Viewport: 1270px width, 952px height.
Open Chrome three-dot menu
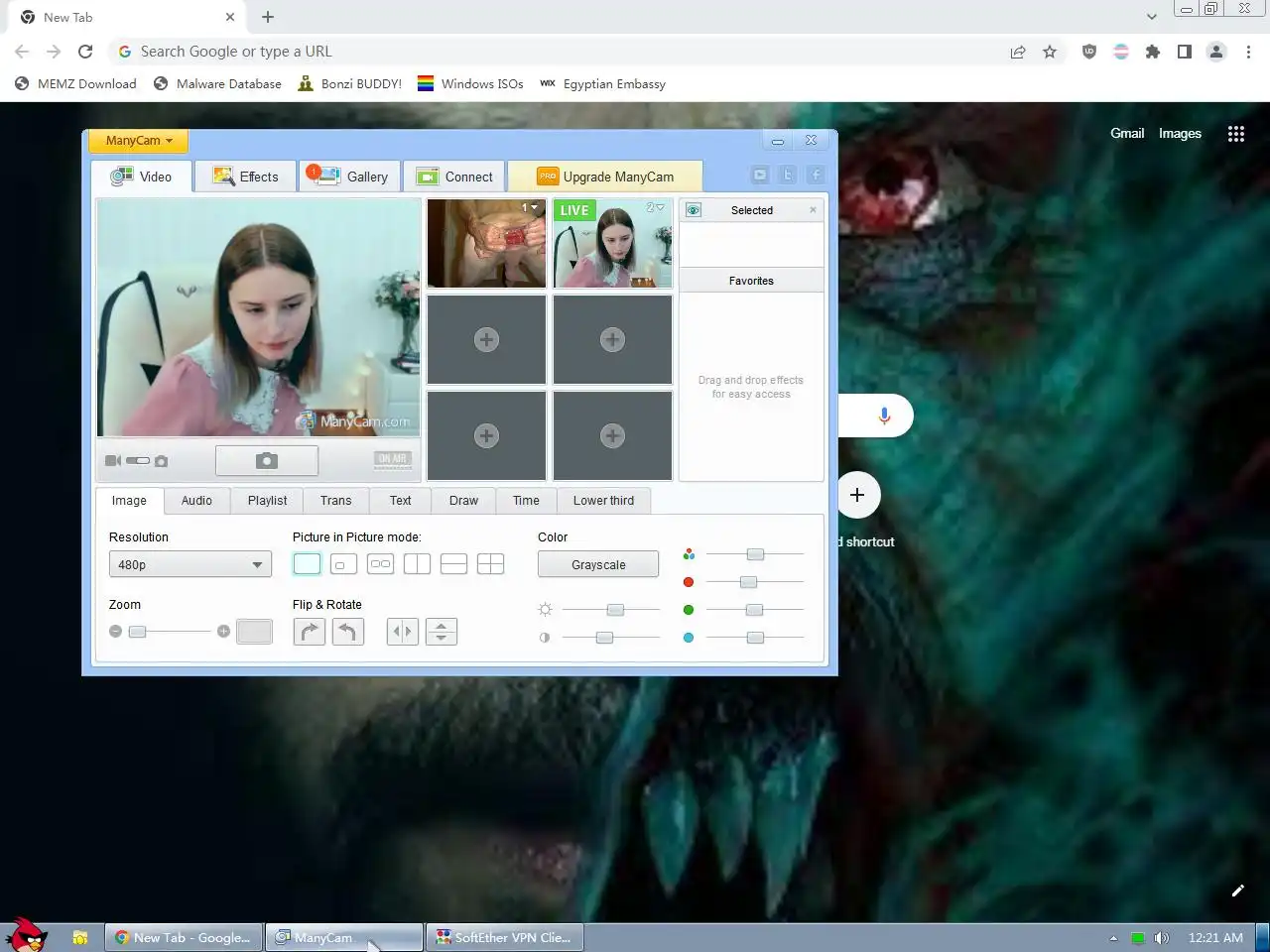1248,52
